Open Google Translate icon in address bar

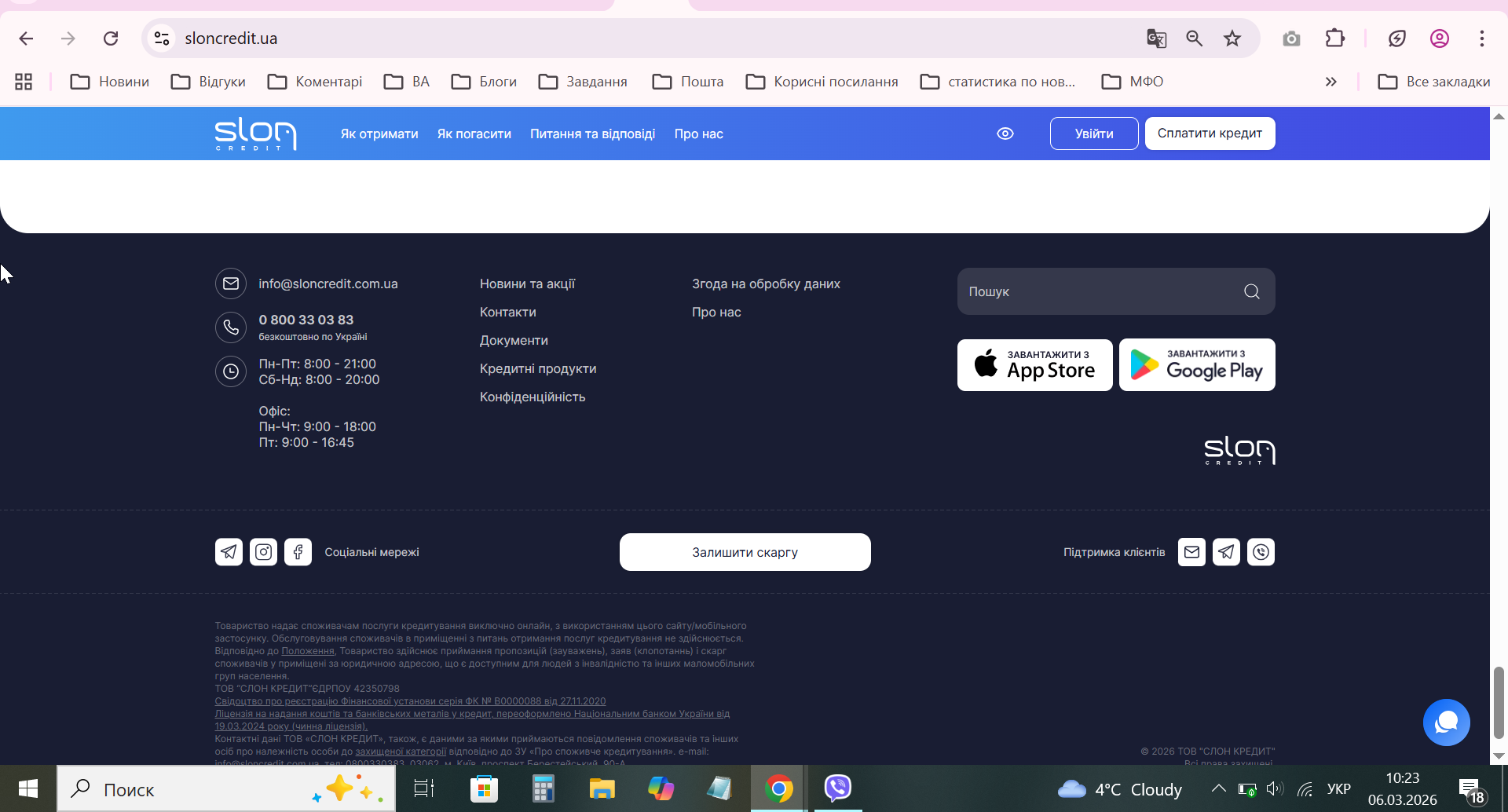pos(1156,38)
